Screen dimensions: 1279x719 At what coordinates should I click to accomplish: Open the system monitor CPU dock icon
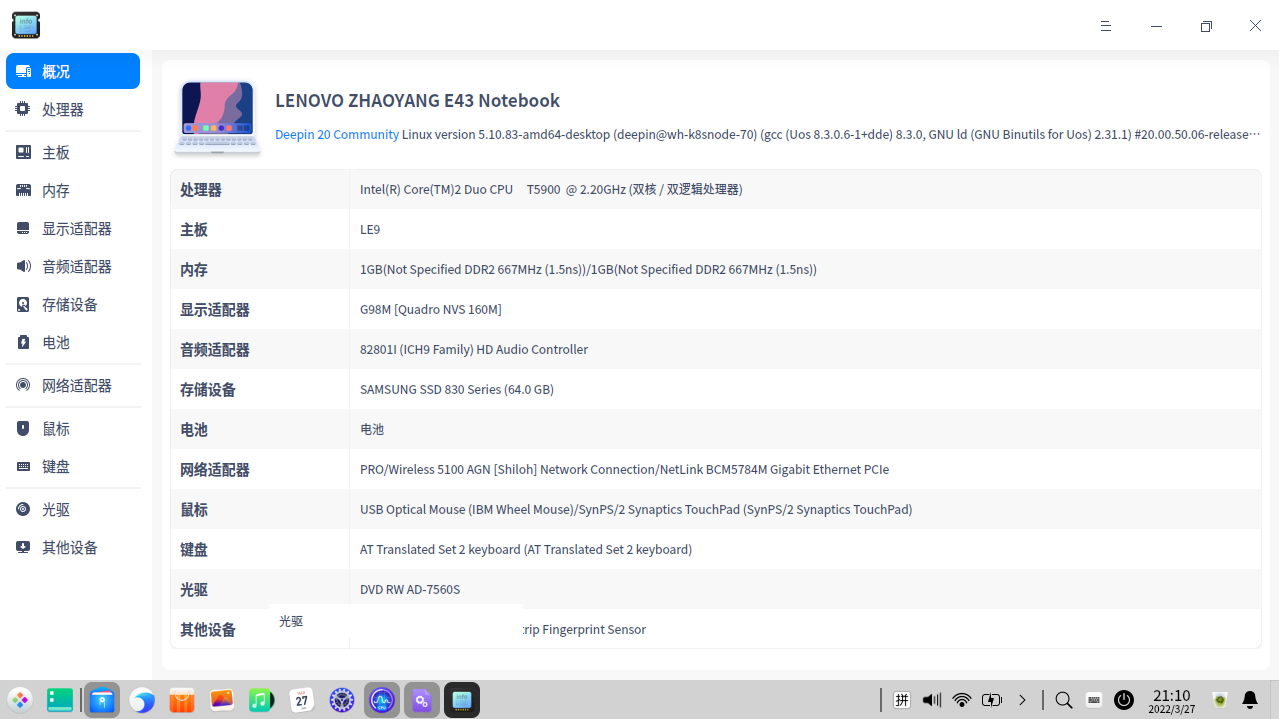382,700
